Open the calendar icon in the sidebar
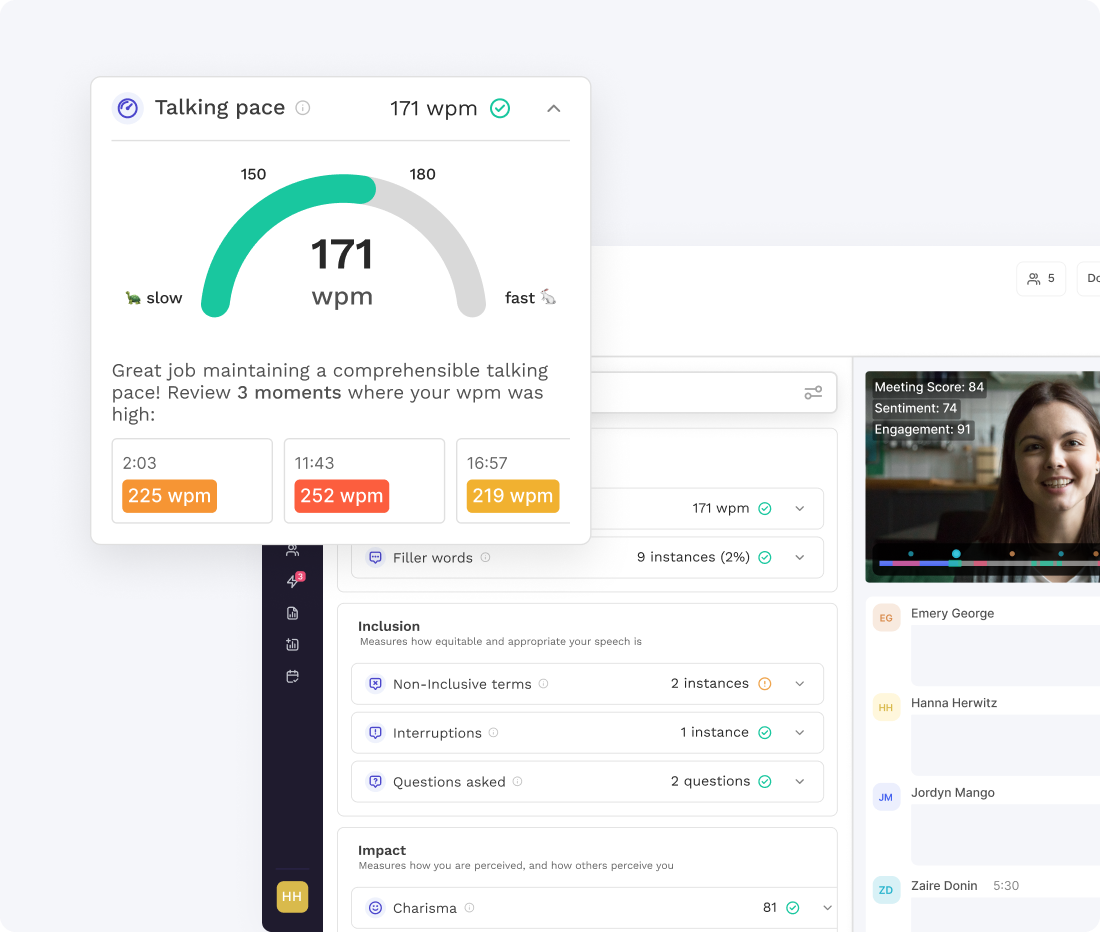Viewport: 1100px width, 932px height. tap(292, 676)
